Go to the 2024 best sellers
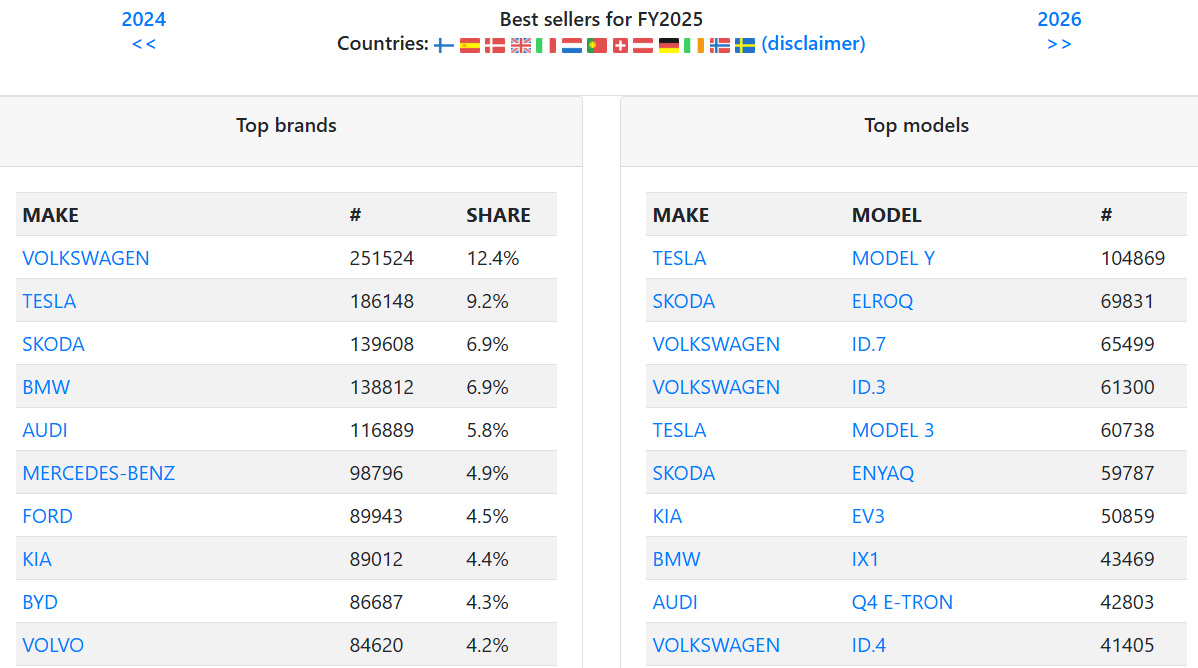Image resolution: width=1198 pixels, height=668 pixels. tap(144, 19)
